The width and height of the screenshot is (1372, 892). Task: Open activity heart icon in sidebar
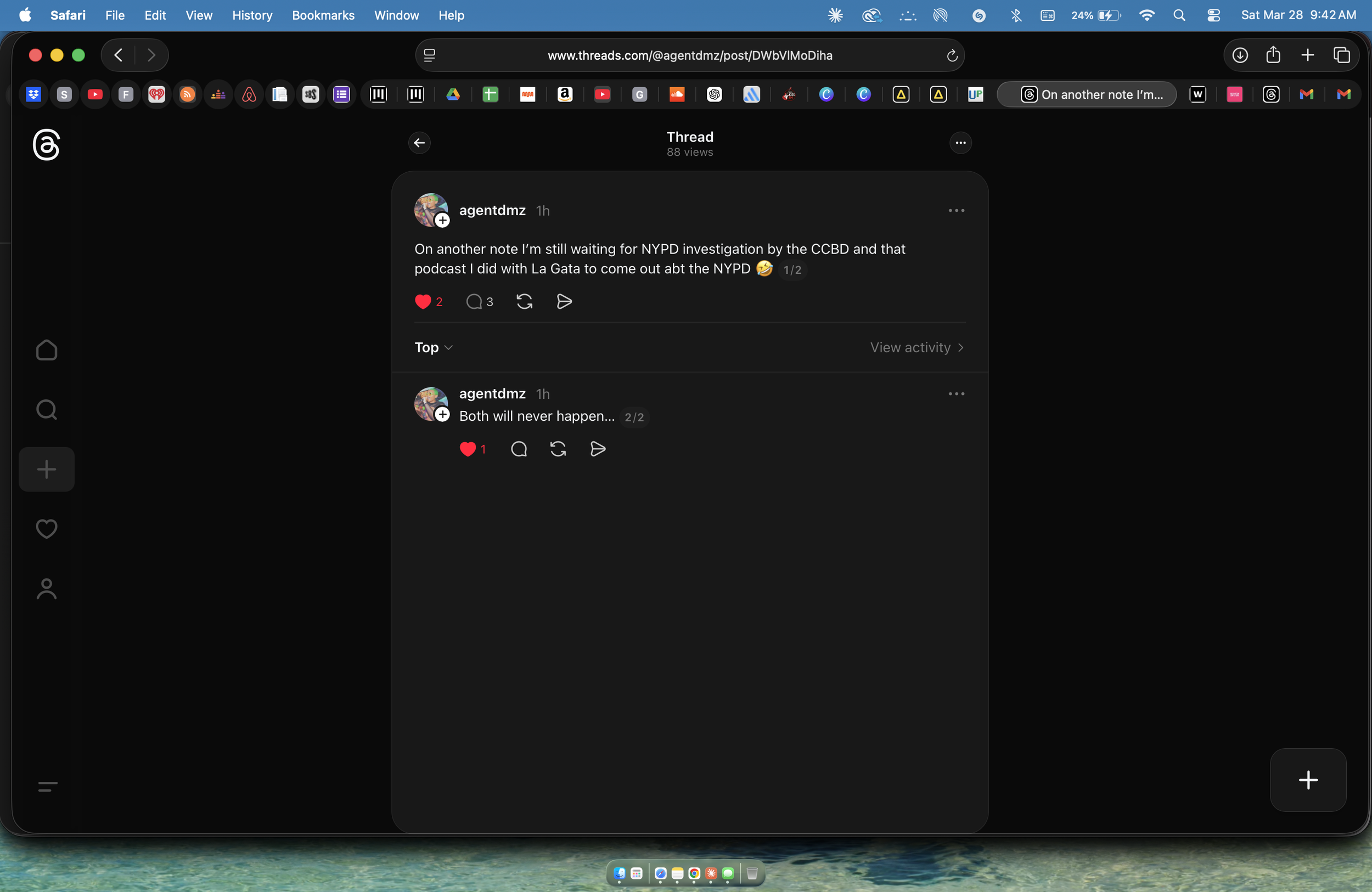coord(46,528)
